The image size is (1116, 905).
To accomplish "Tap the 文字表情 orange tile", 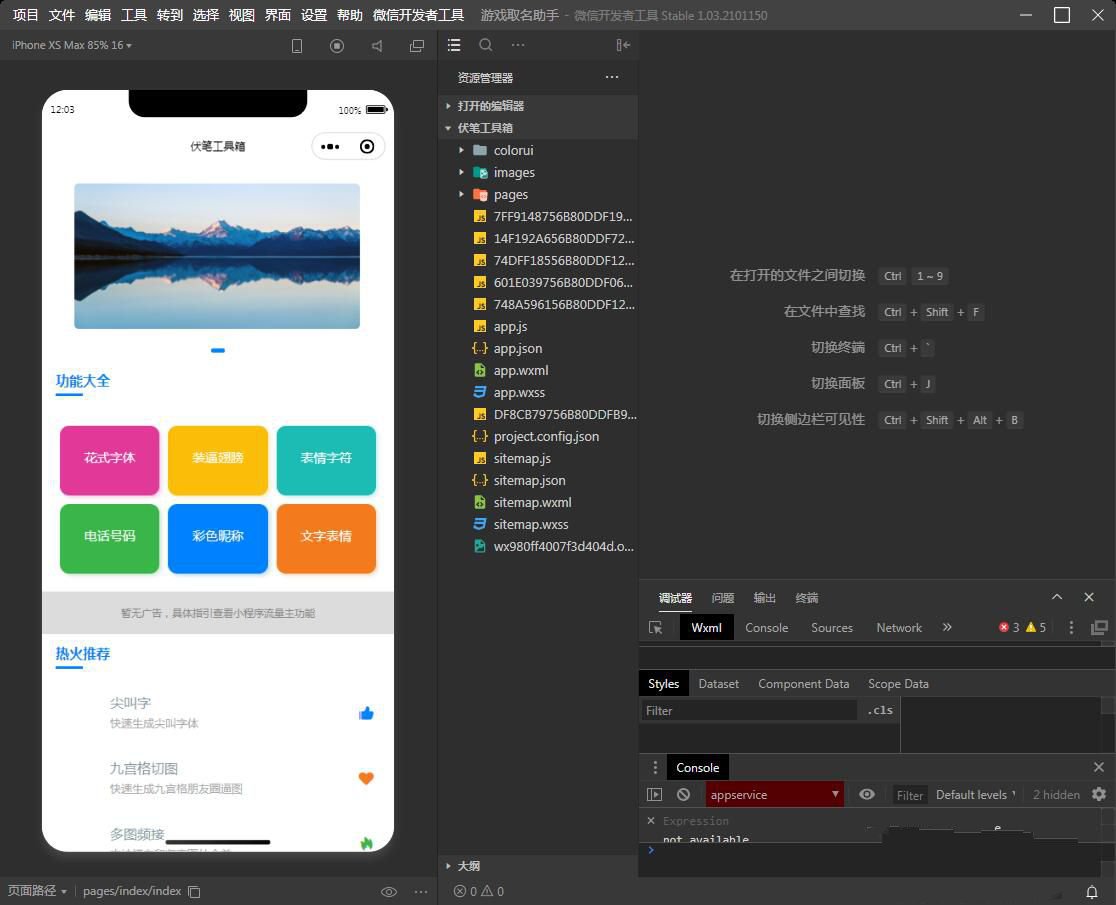I will (x=326, y=538).
